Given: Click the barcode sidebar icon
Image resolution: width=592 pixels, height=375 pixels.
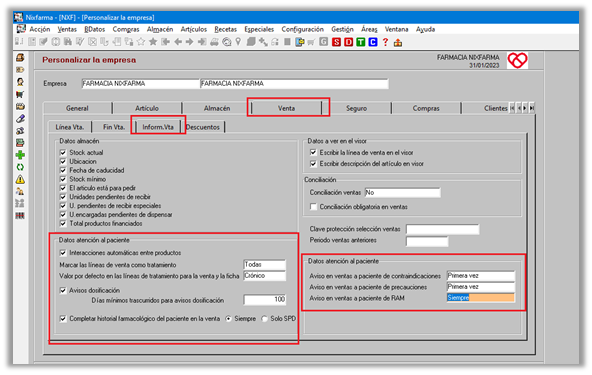Looking at the screenshot, I should (x=20, y=216).
